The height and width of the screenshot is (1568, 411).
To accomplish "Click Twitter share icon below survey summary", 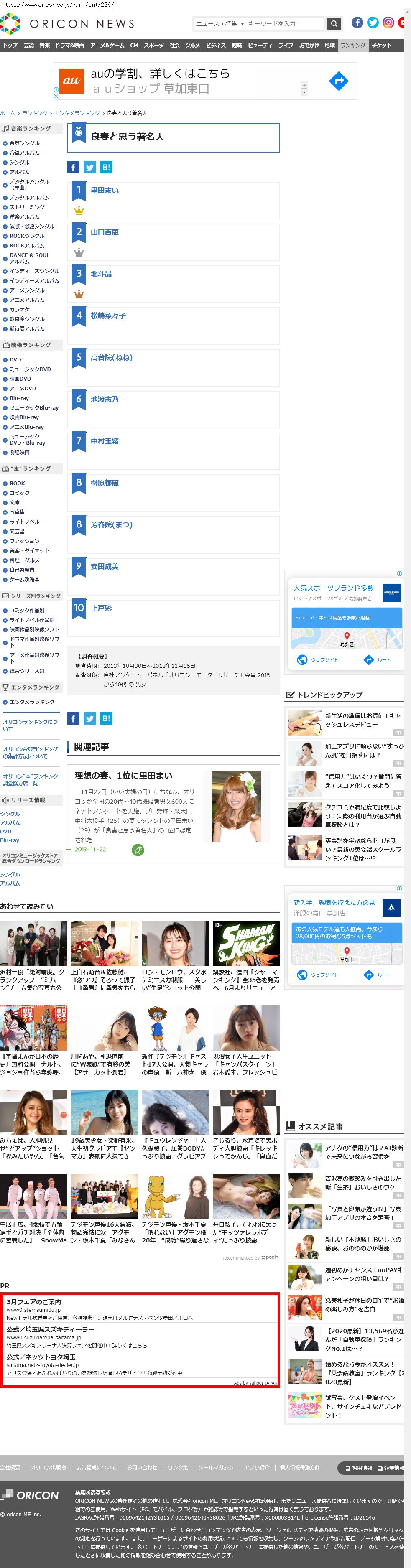I will click(x=89, y=718).
